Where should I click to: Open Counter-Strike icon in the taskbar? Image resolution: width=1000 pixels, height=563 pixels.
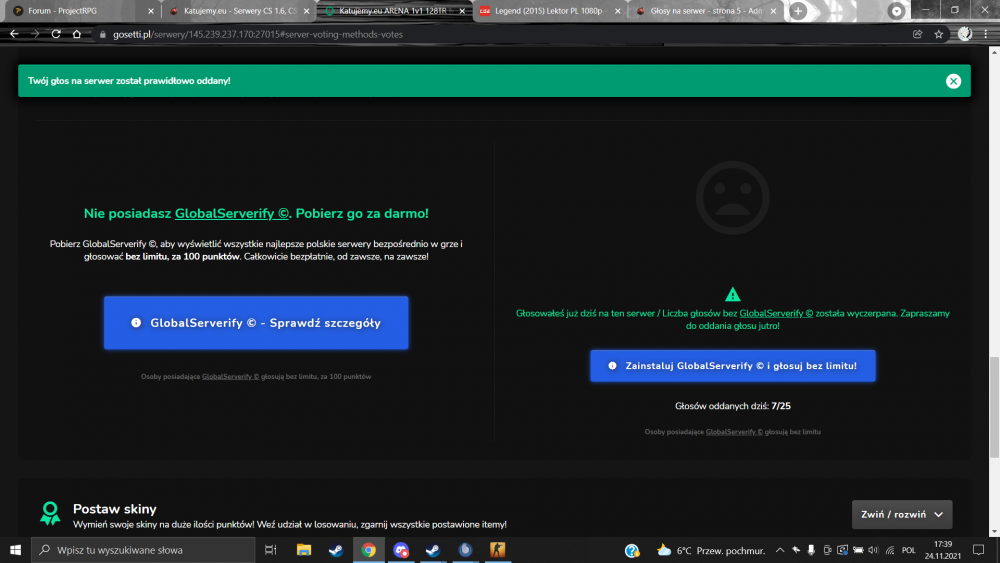coord(497,550)
